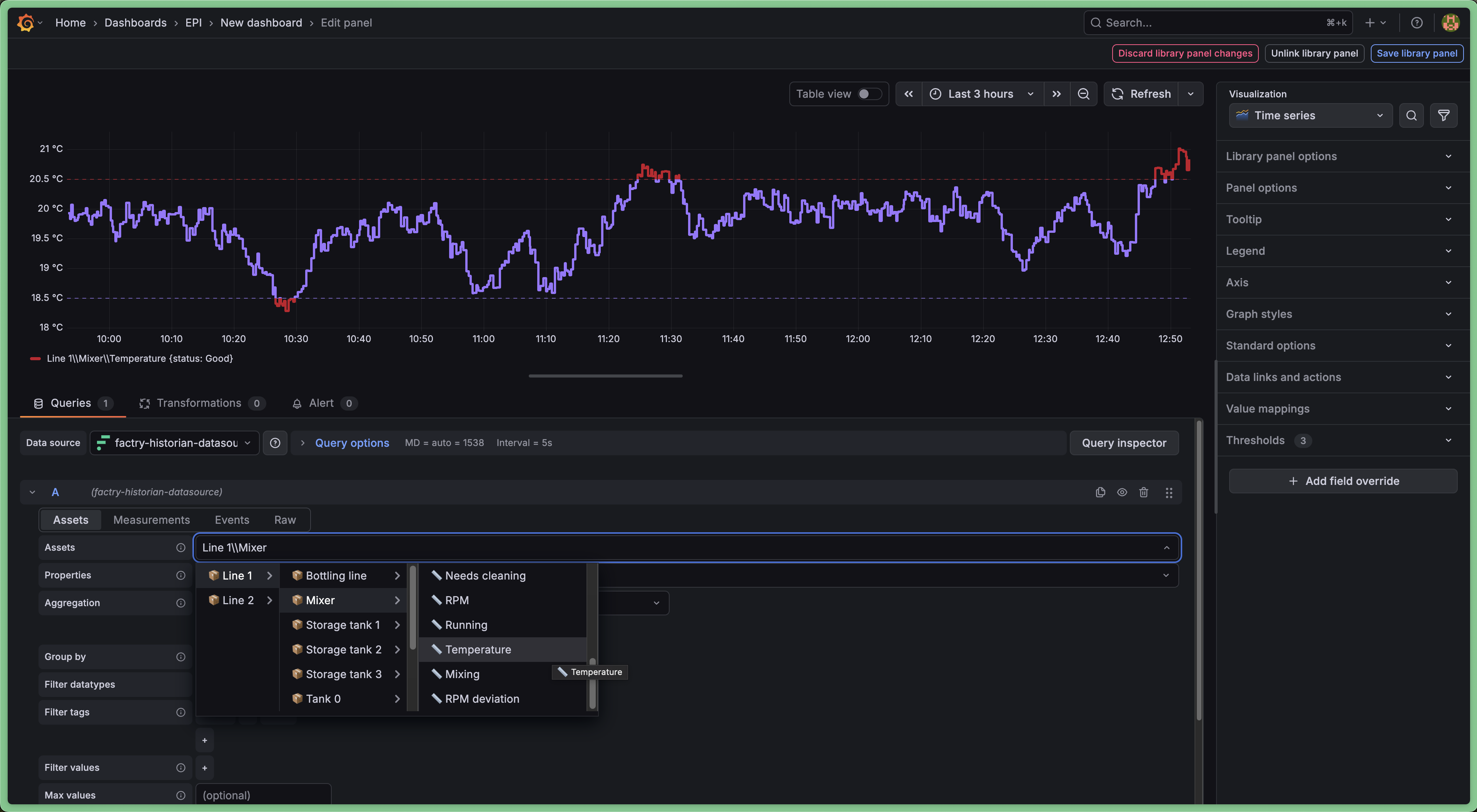
Task: Open the help question mark icon
Action: pos(1416,23)
